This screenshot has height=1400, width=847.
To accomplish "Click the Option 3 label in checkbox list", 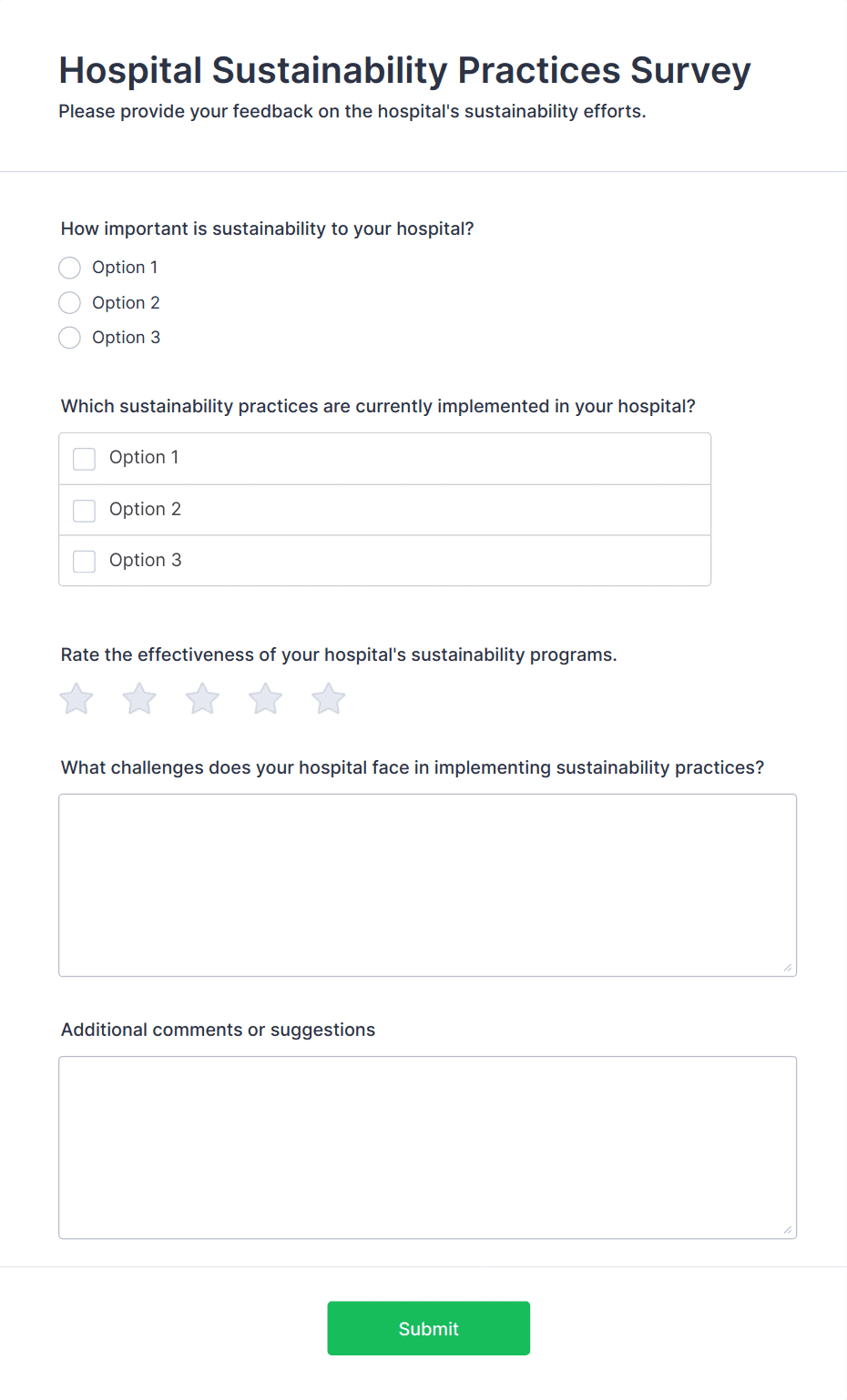I will click(x=146, y=561).
